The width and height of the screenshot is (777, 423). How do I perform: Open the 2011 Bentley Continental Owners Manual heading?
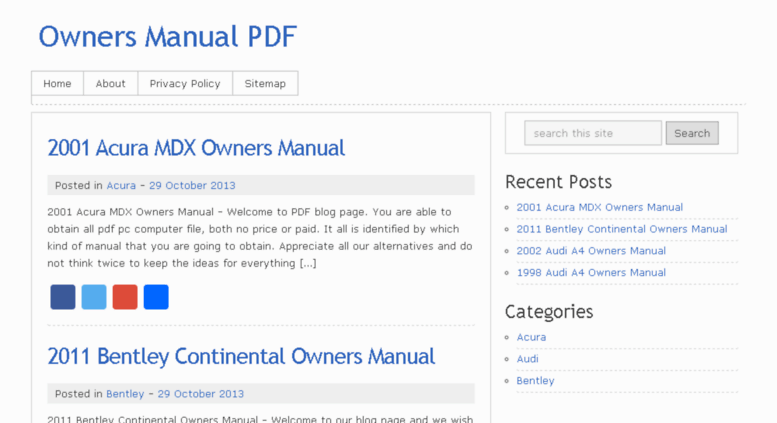(x=241, y=357)
